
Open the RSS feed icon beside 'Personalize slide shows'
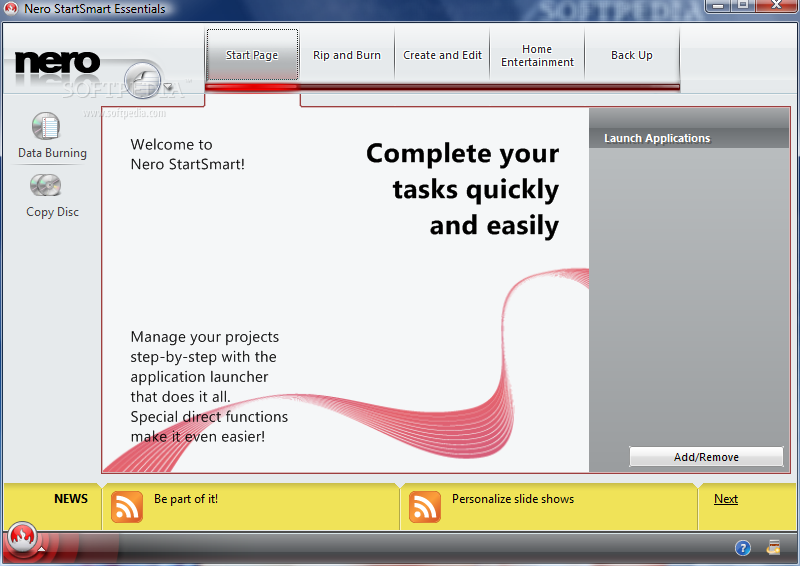(x=424, y=507)
